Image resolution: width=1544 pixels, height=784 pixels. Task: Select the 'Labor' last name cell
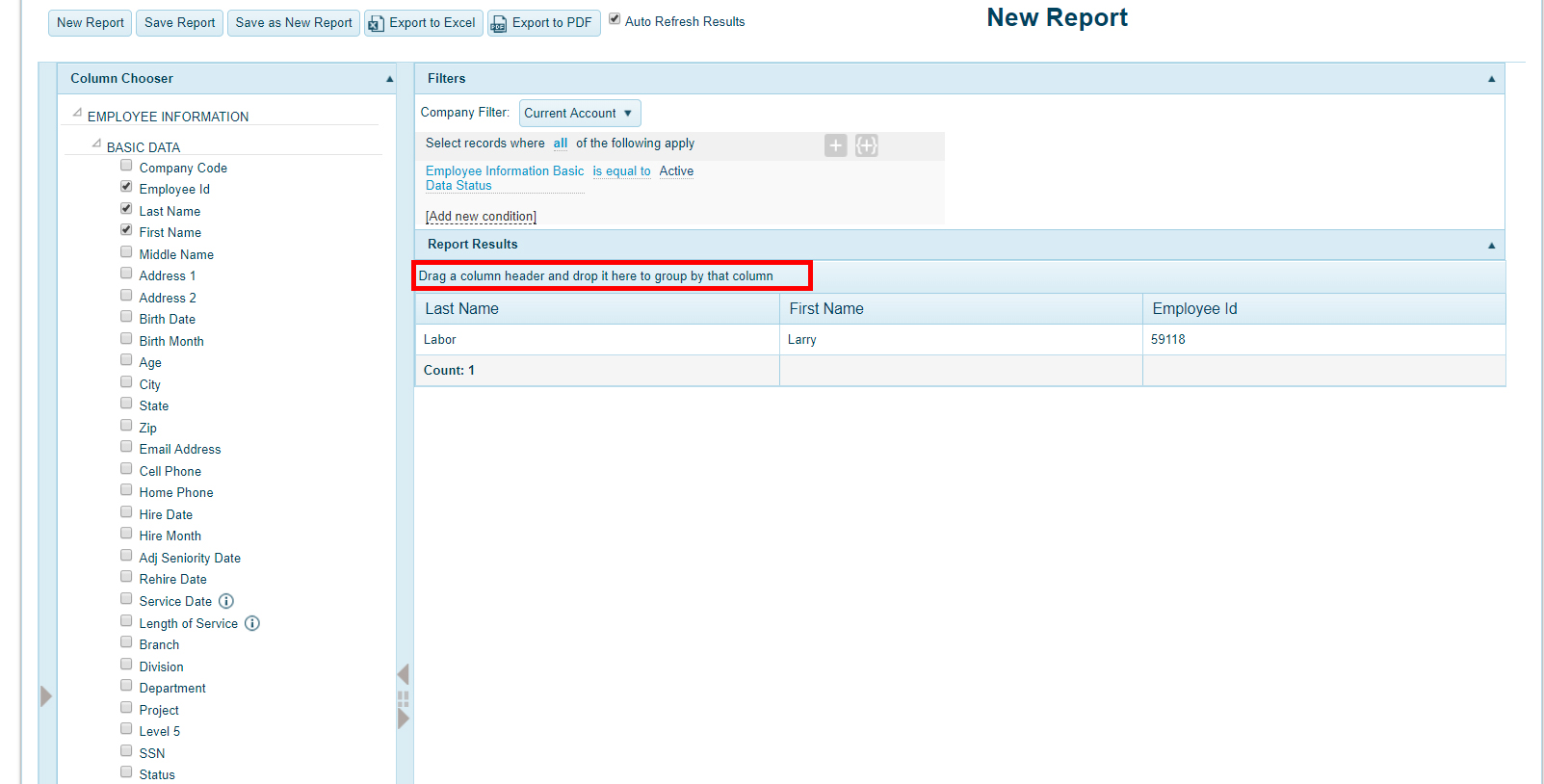pyautogui.click(x=597, y=340)
